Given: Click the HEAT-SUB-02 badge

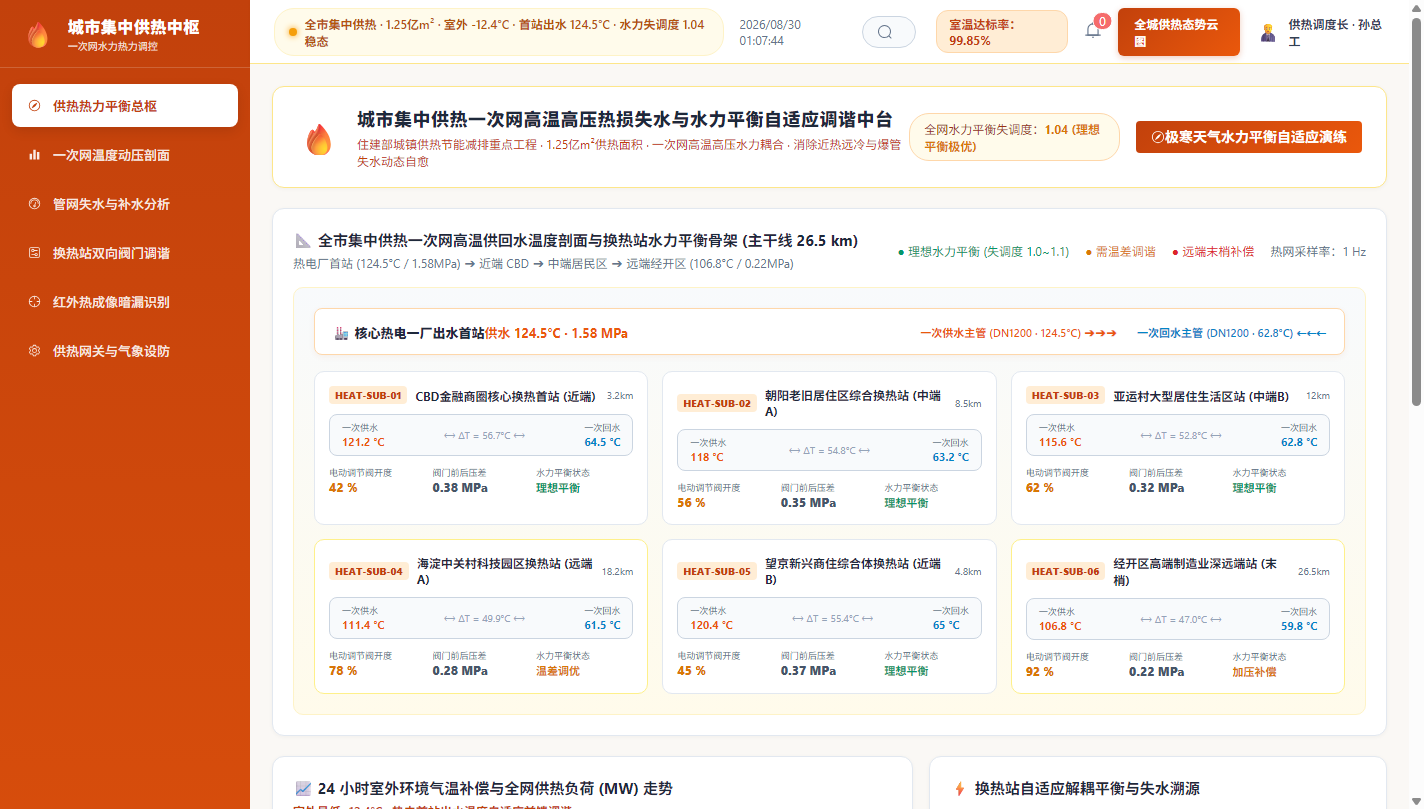Looking at the screenshot, I should (716, 403).
